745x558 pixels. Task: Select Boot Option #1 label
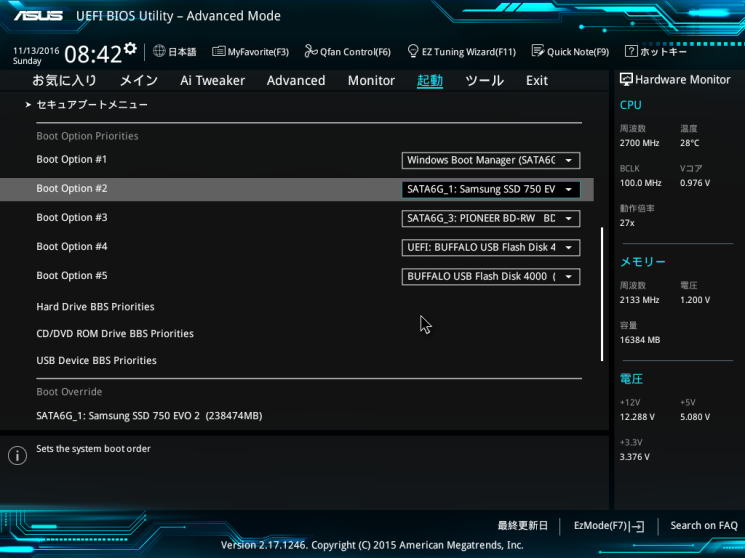pos(72,159)
